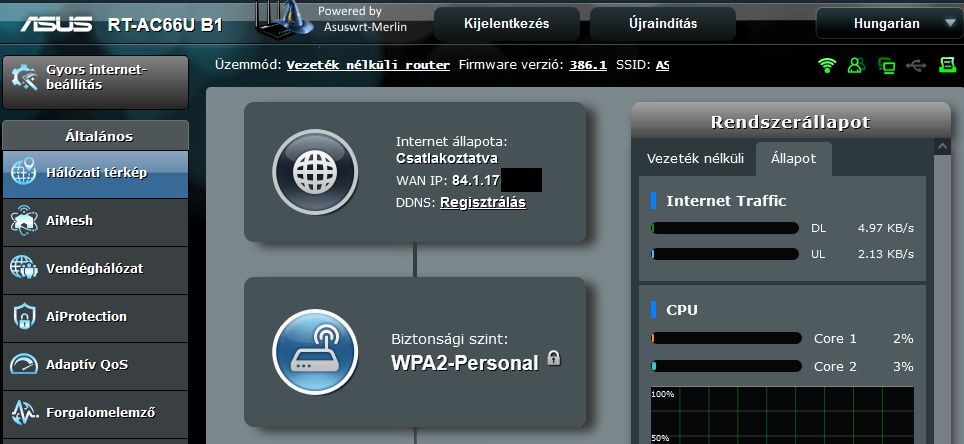Viewport: 964px width, 444px height.
Task: Click the internet globe icon
Action: (x=315, y=172)
